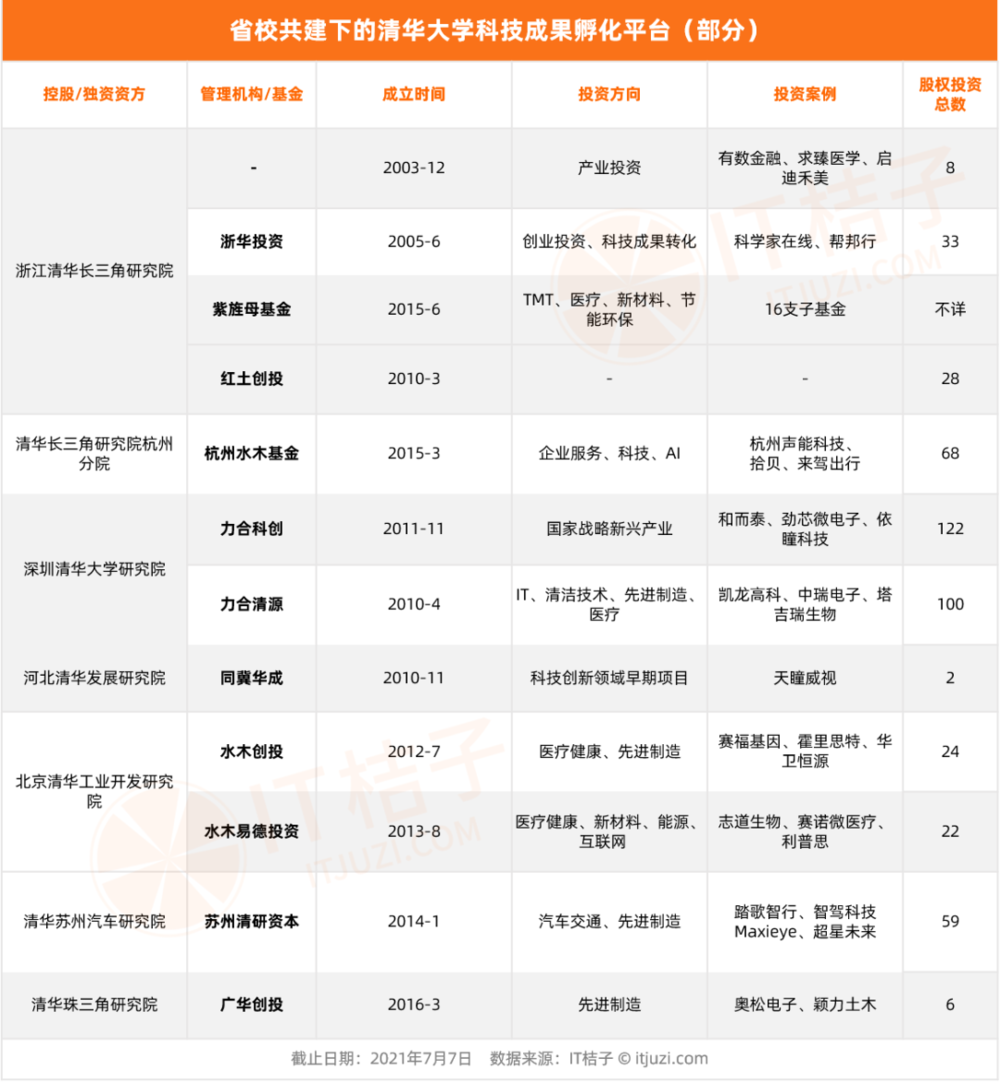Select the 杭州水木基金 cell
The width and height of the screenshot is (1000, 1082).
(x=251, y=453)
